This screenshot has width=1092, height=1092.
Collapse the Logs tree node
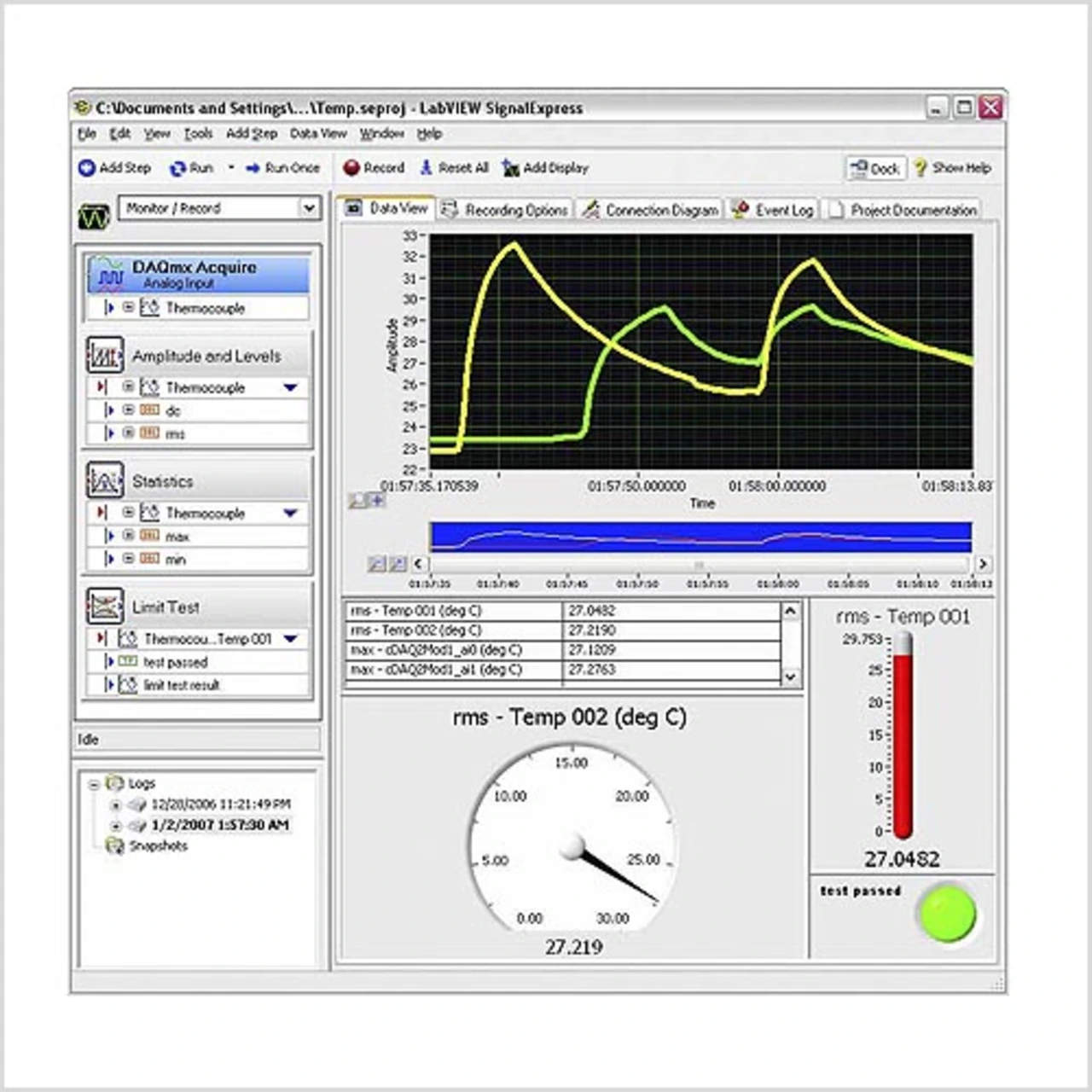point(95,783)
